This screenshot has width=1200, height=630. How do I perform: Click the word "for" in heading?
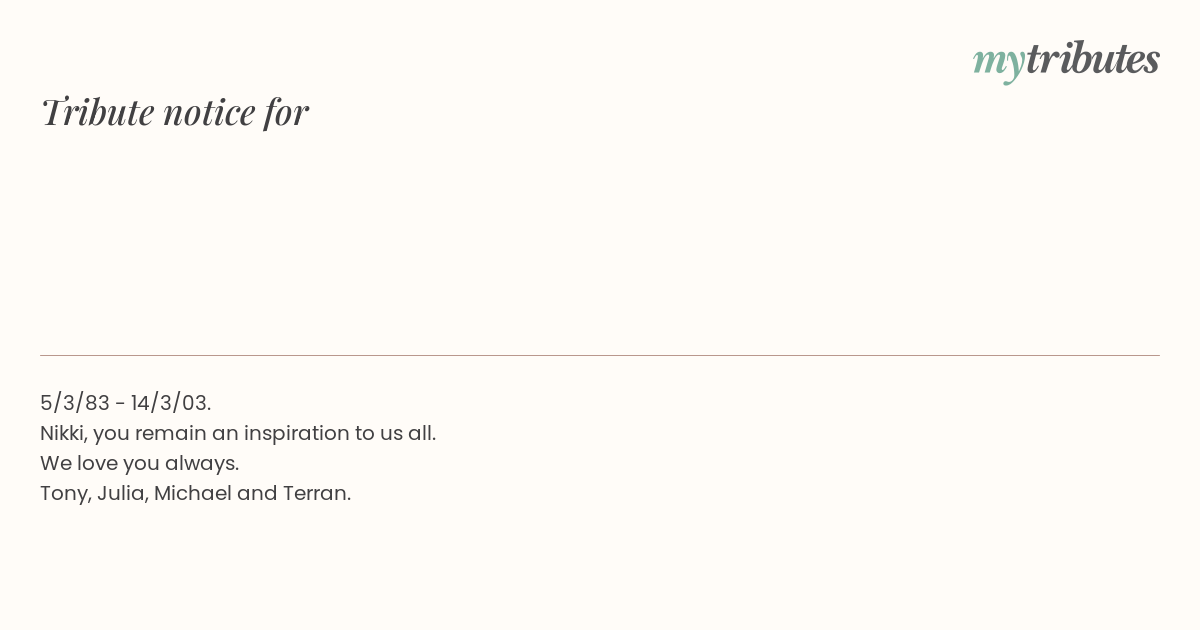click(286, 113)
